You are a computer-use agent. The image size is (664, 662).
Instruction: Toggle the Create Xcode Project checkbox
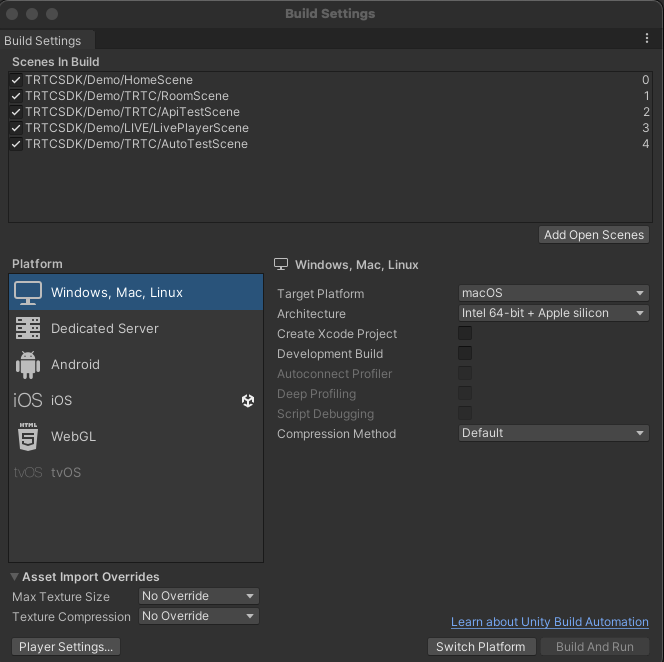coord(465,334)
